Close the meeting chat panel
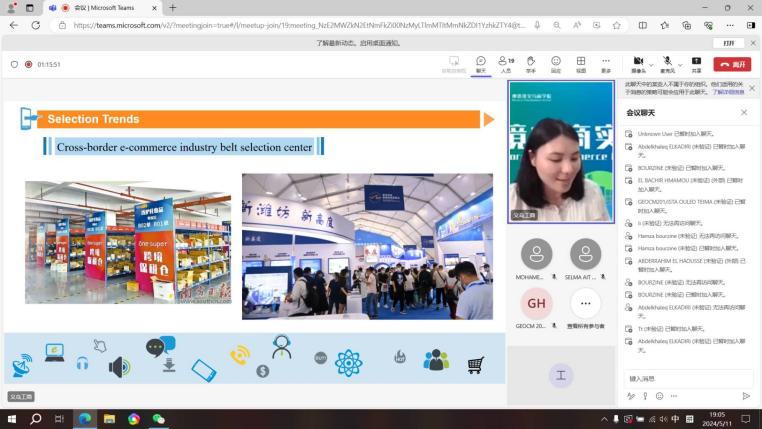 click(744, 113)
